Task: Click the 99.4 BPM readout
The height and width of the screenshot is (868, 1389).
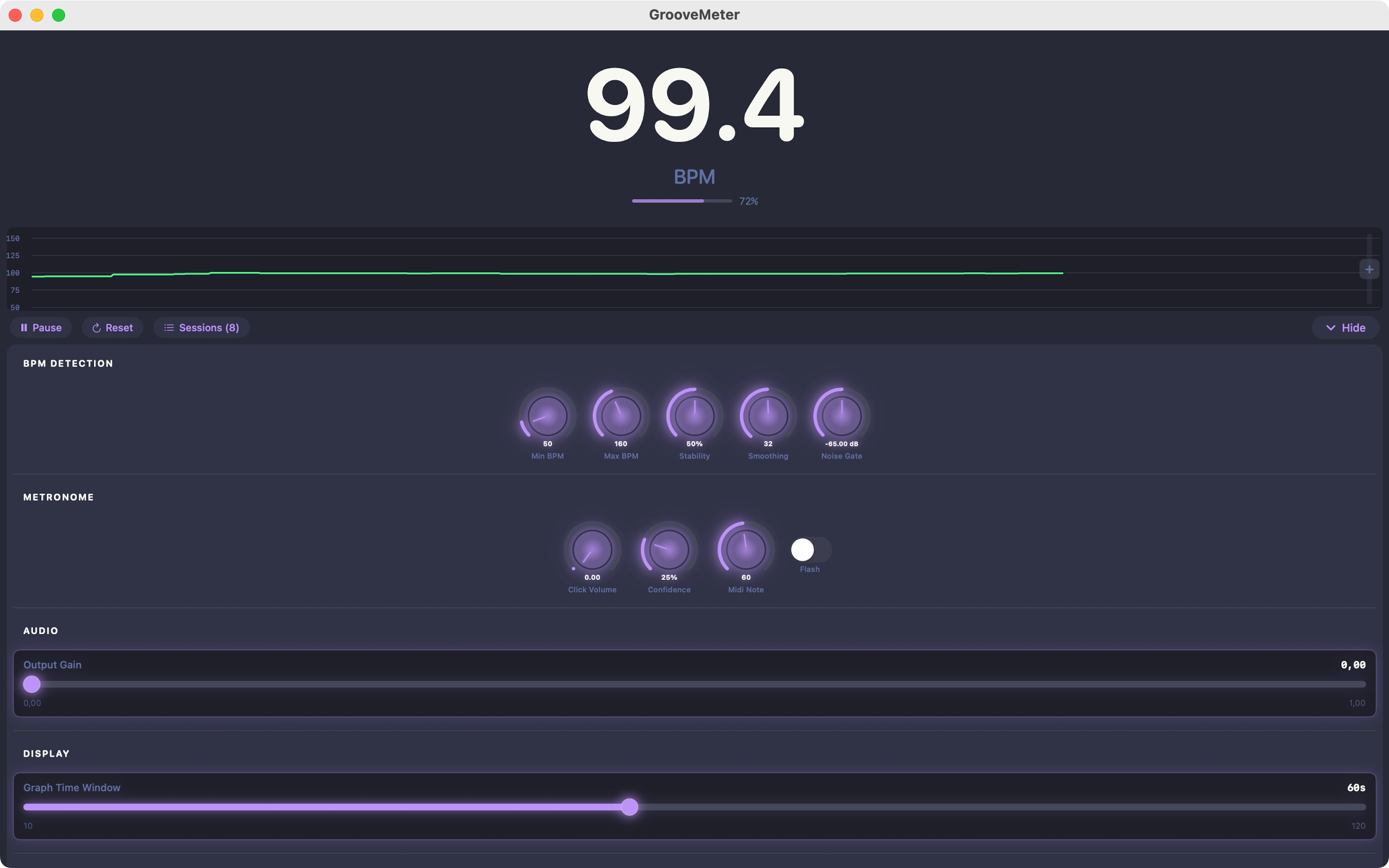Action: click(x=694, y=105)
